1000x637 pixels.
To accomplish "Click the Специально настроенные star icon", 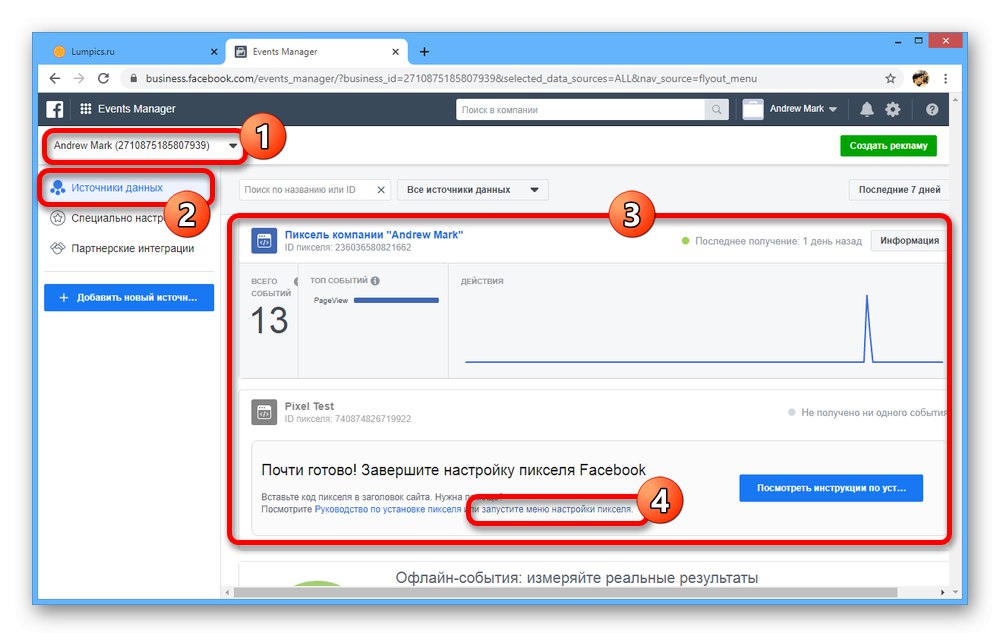I will pyautogui.click(x=58, y=218).
